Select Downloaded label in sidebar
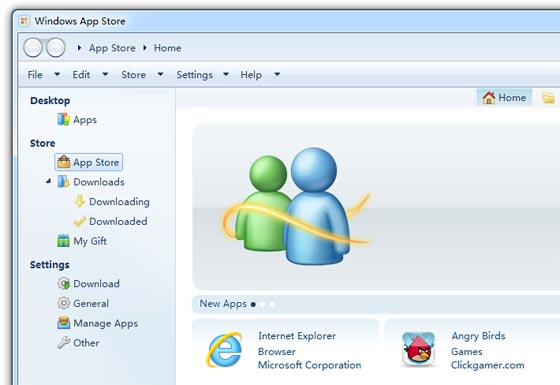Viewport: 560px width, 385px height. [x=118, y=221]
